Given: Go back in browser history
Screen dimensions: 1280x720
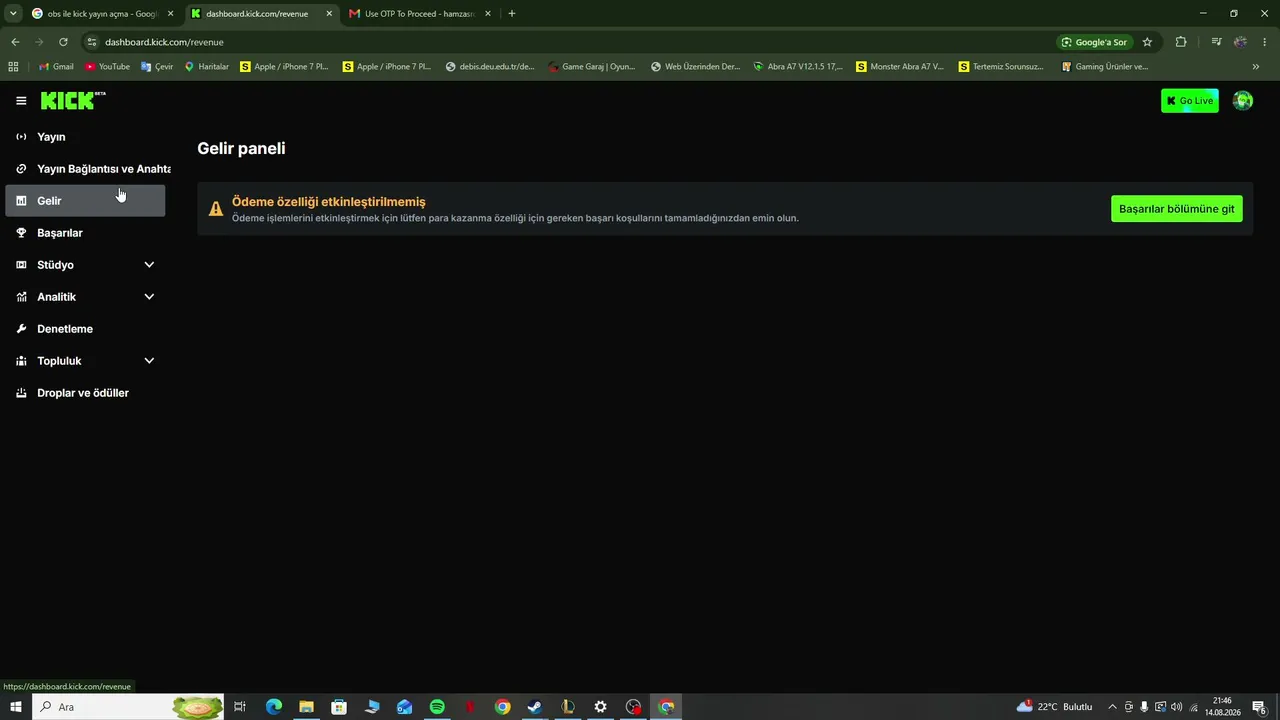Looking at the screenshot, I should pyautogui.click(x=15, y=42).
